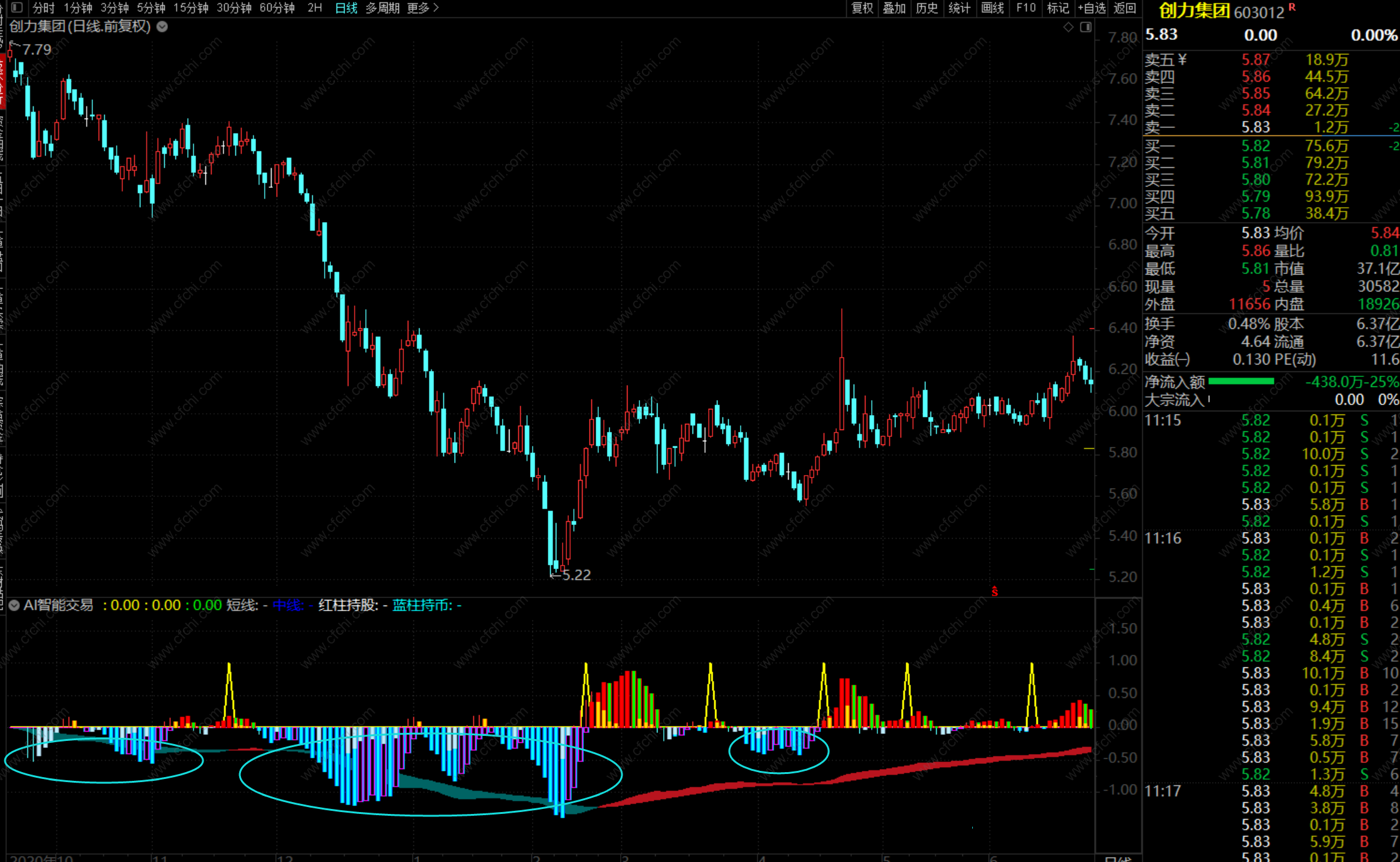Expand the AI智能交易 indicator dropdown
The image size is (1400, 862).
click(14, 605)
